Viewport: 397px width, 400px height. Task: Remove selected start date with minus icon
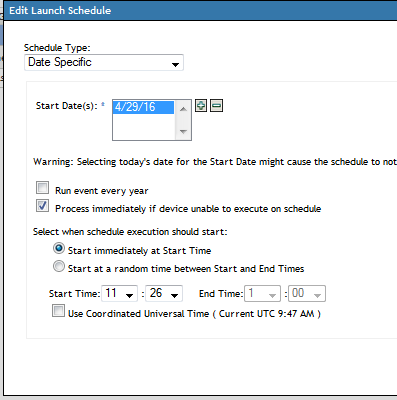[x=216, y=106]
